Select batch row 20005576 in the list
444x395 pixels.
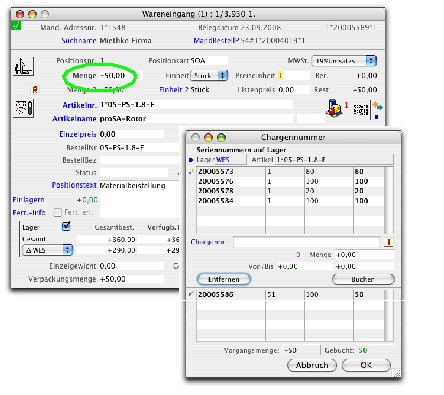(290, 181)
